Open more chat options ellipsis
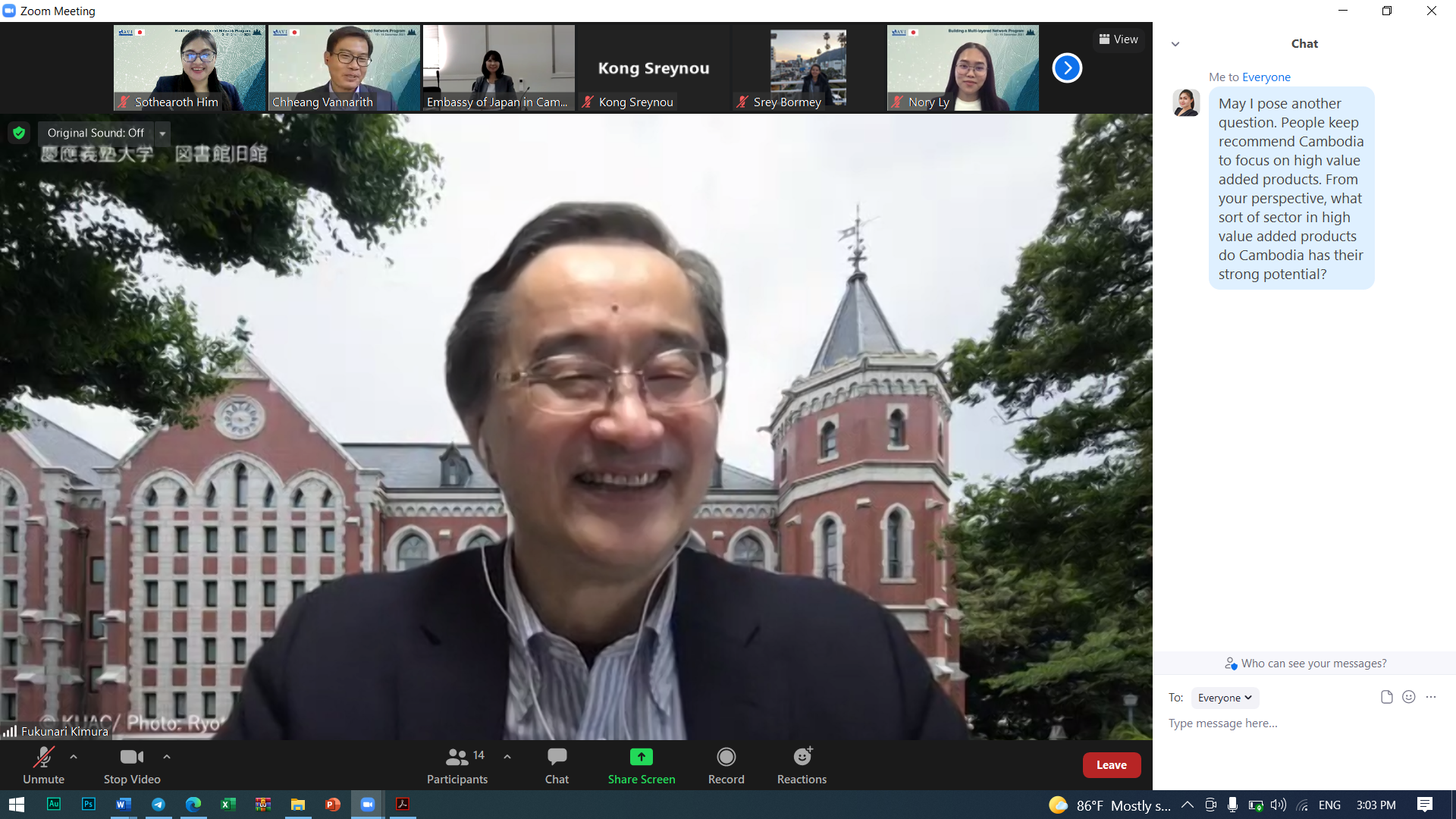1456x819 pixels. click(1431, 697)
